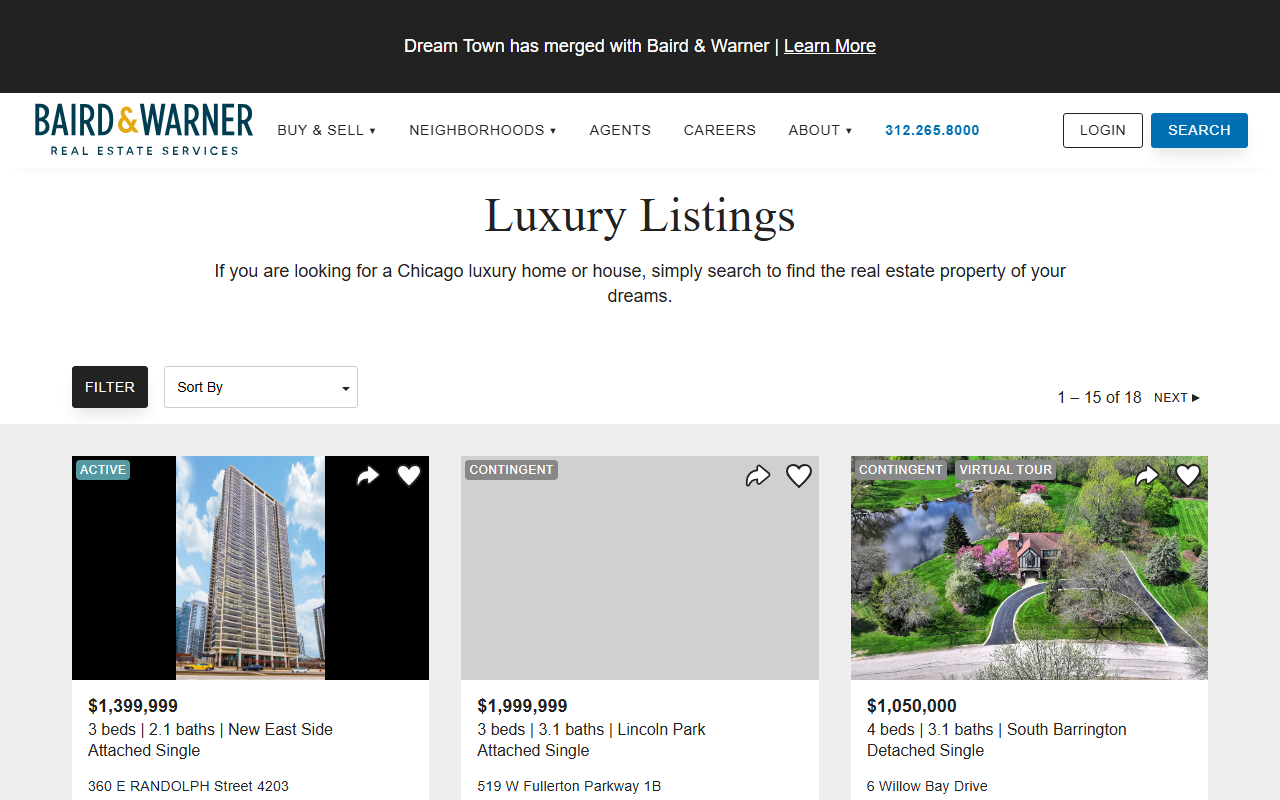The image size is (1280, 800).
Task: Click the Login button
Action: coord(1103,130)
